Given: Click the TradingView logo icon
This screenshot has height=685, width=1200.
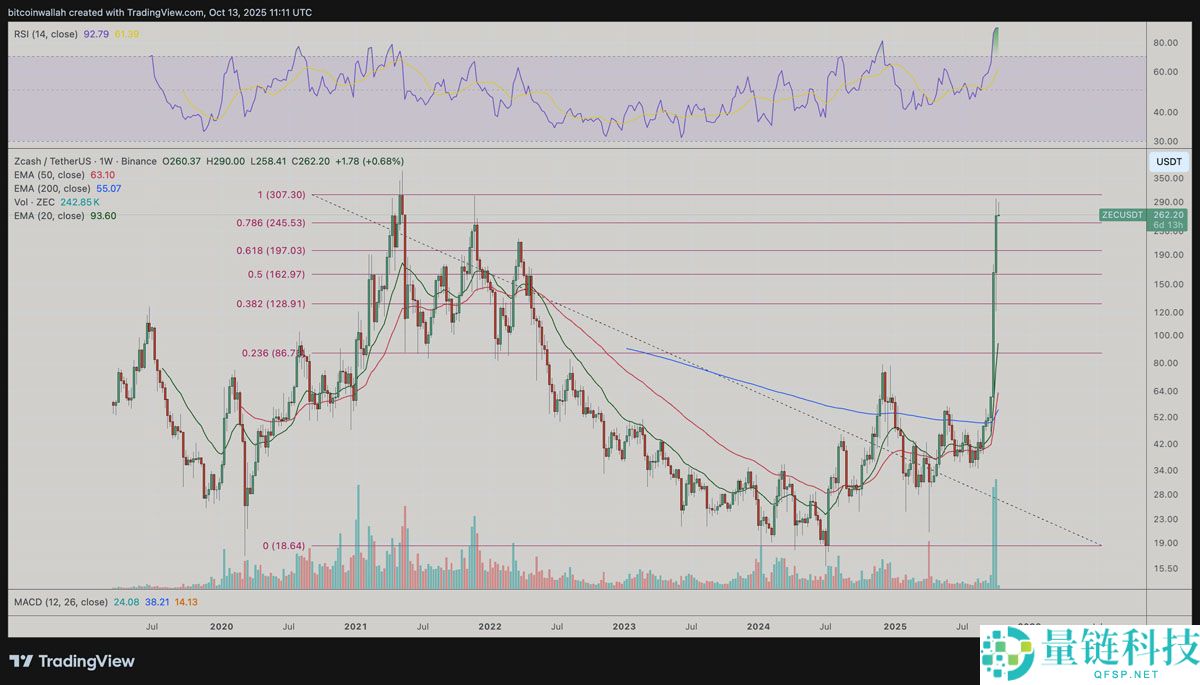Looking at the screenshot, I should point(20,661).
